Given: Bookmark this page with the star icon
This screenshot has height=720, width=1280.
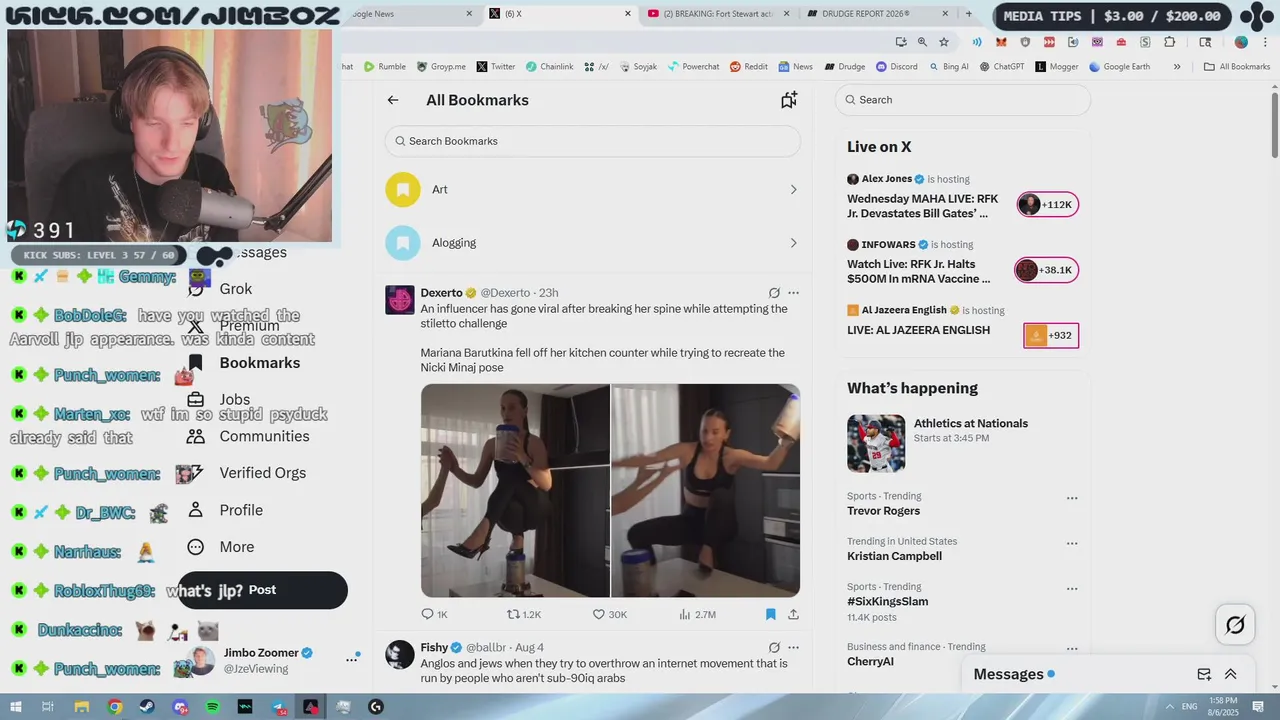Looking at the screenshot, I should (944, 42).
